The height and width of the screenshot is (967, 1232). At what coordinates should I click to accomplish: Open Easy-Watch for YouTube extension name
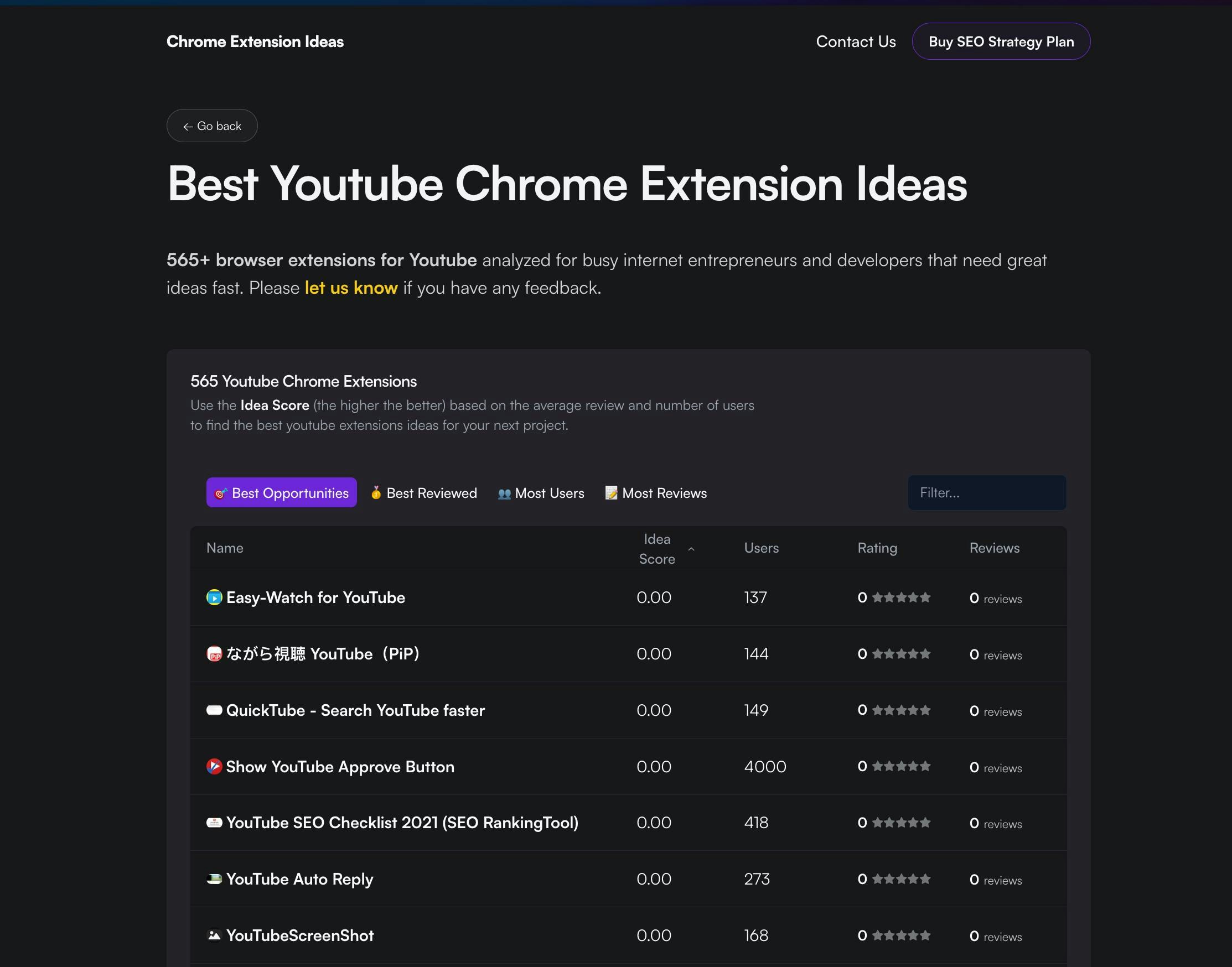click(315, 597)
